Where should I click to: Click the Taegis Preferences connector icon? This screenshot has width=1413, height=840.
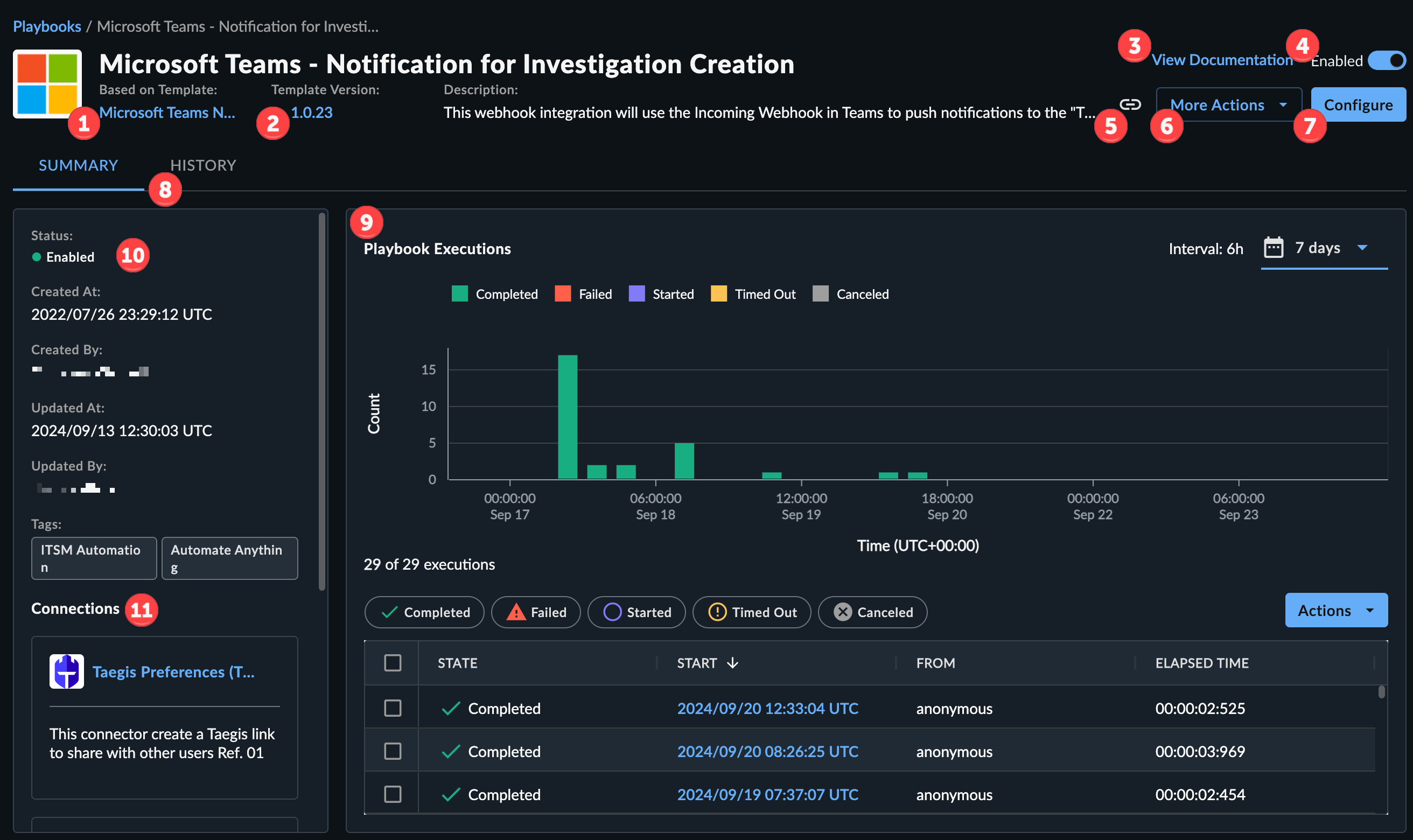66,671
